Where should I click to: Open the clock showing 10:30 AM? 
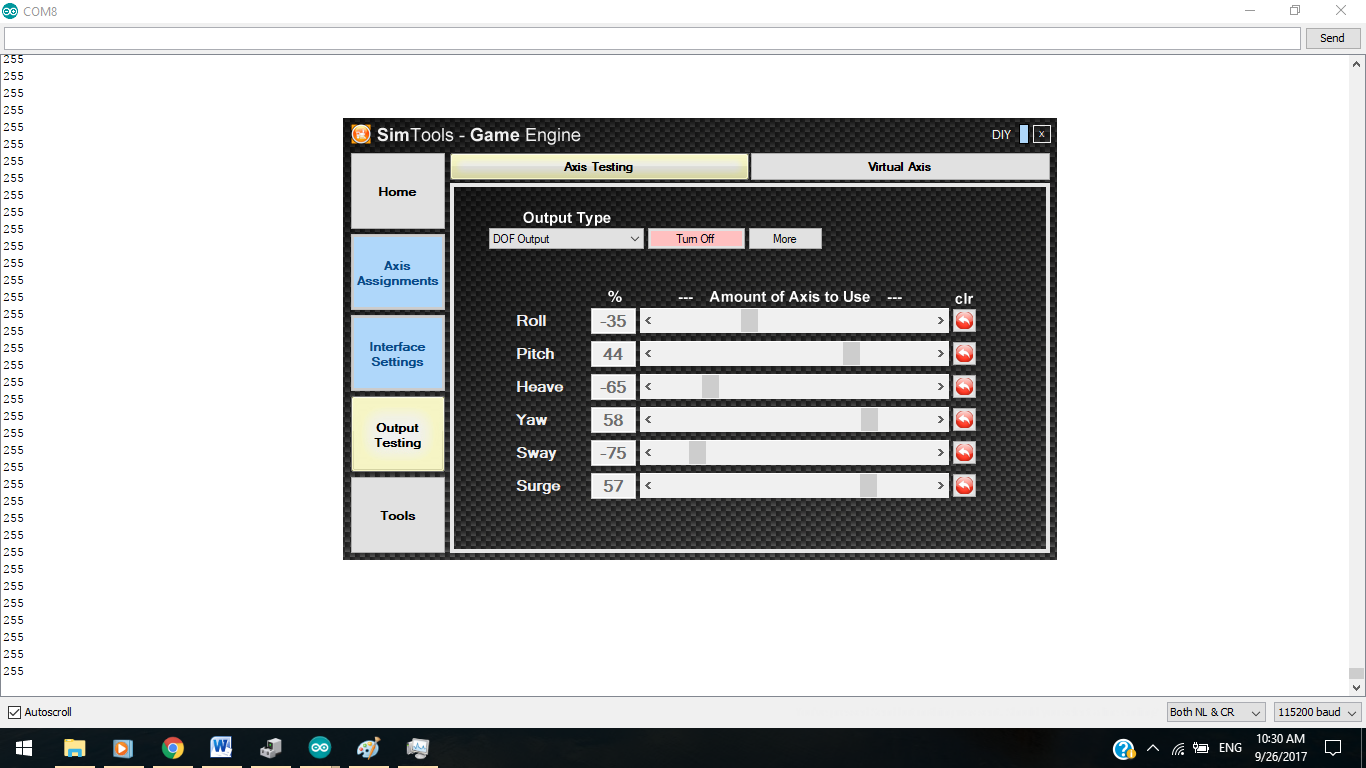pos(1280,748)
